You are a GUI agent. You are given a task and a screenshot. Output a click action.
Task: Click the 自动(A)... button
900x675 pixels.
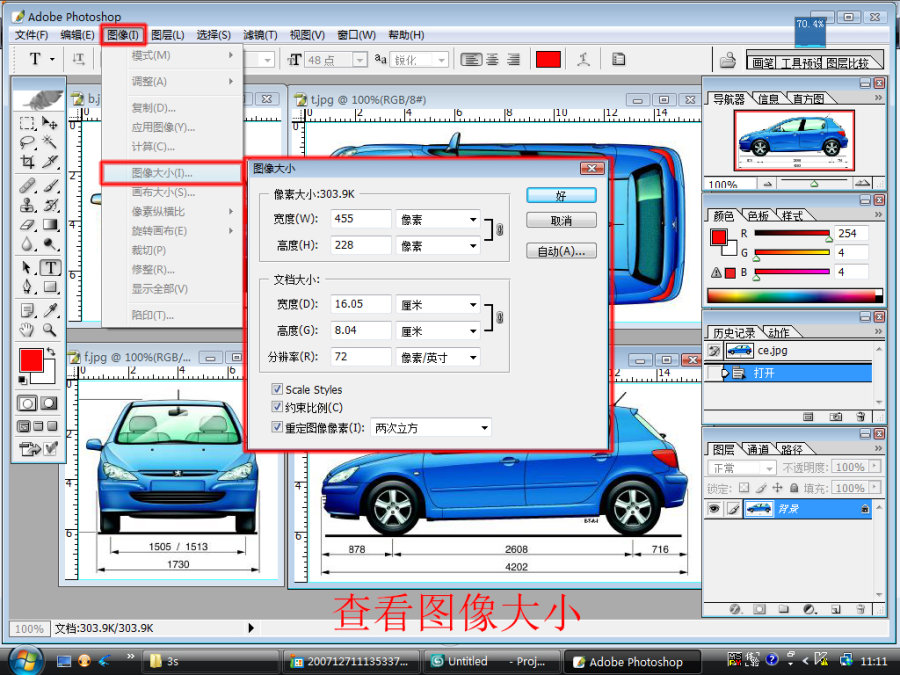(561, 251)
